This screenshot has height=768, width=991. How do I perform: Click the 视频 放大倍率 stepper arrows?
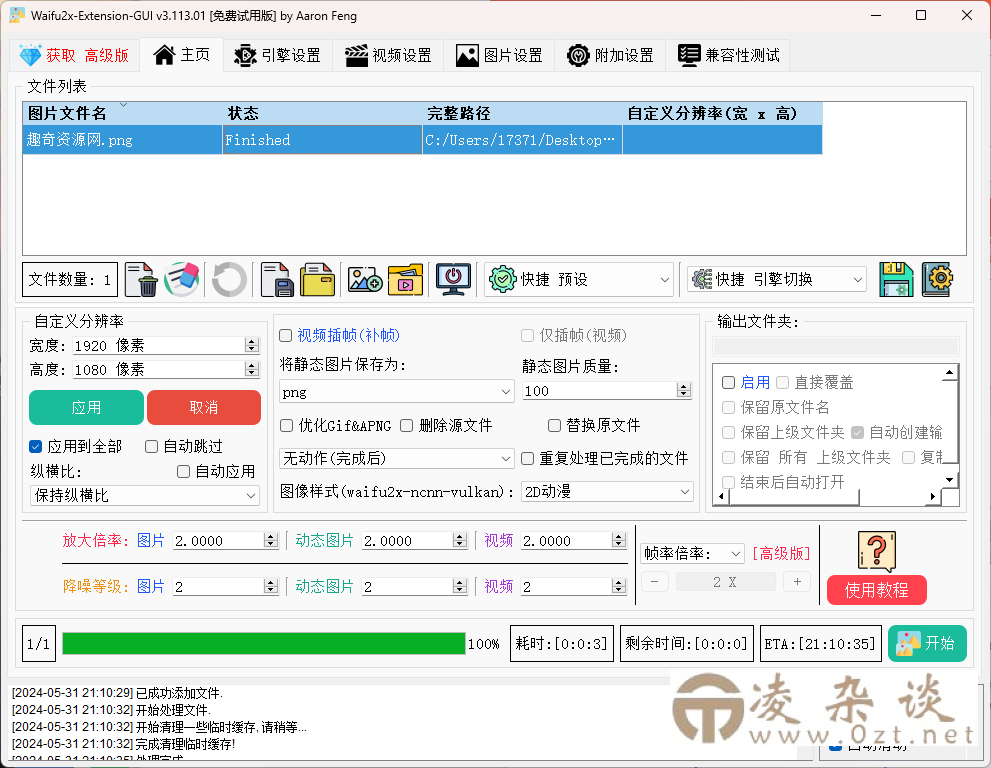click(619, 540)
